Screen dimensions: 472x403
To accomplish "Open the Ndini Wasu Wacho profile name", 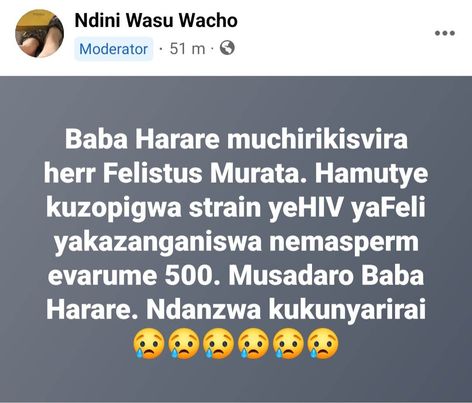I will (x=156, y=20).
